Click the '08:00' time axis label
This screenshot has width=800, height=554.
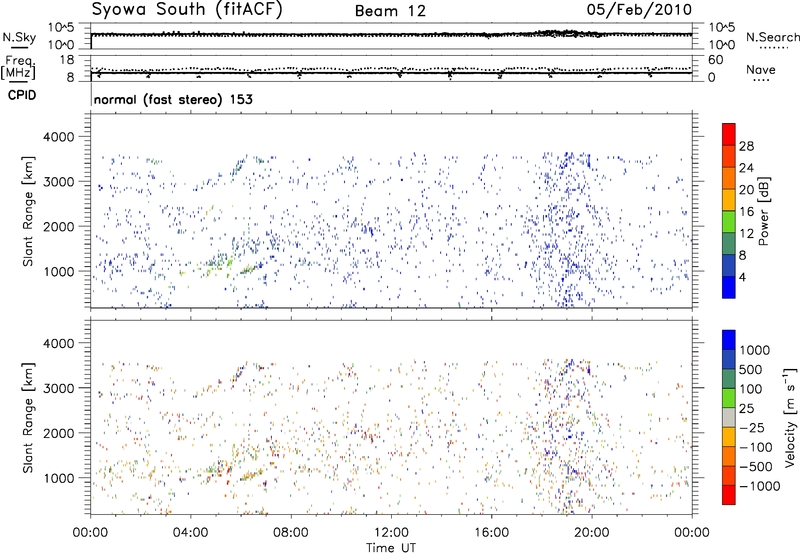[291, 533]
